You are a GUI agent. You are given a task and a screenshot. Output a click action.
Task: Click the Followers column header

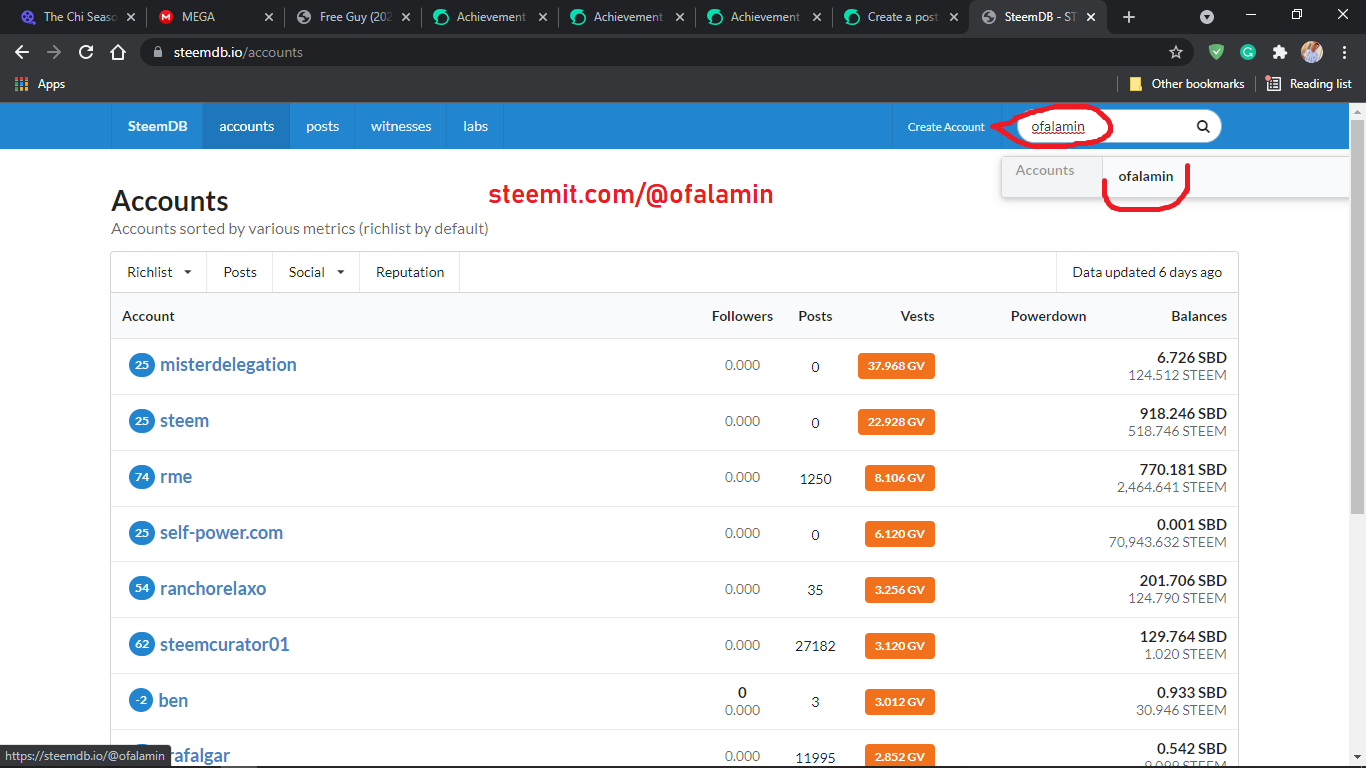tap(742, 316)
